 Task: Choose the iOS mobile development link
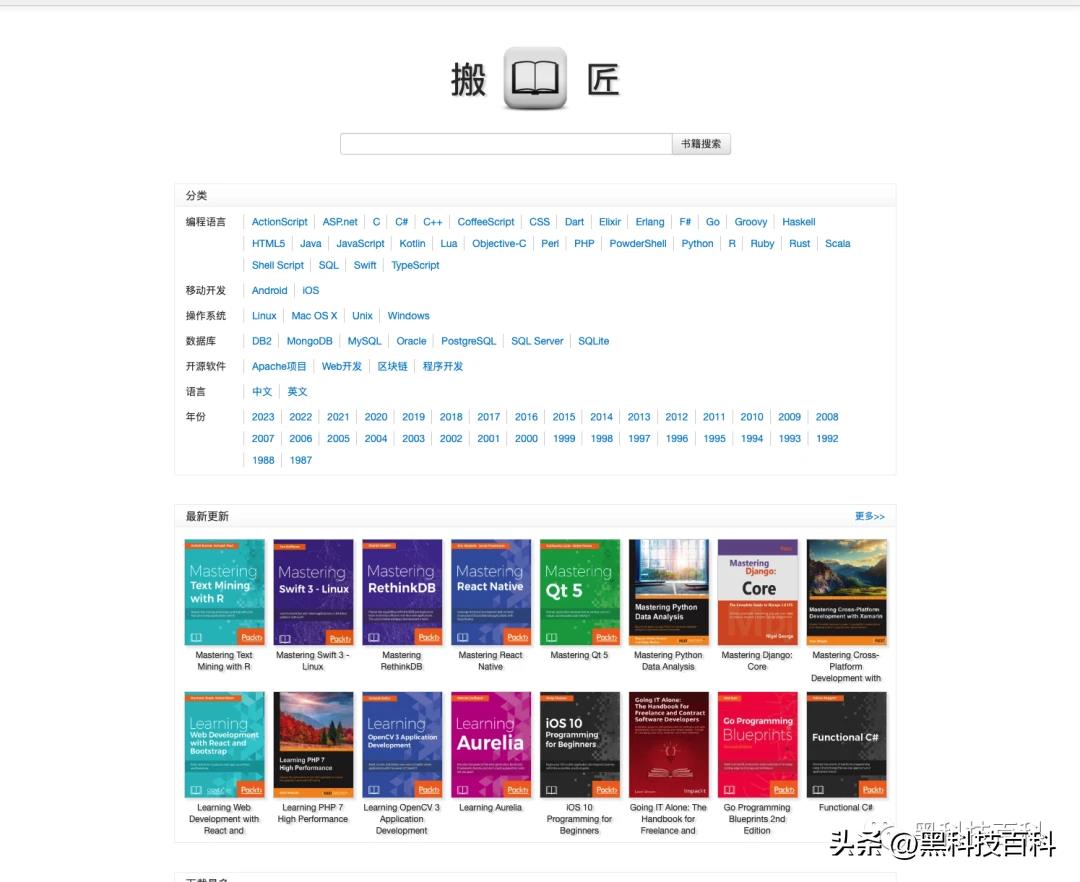(311, 291)
